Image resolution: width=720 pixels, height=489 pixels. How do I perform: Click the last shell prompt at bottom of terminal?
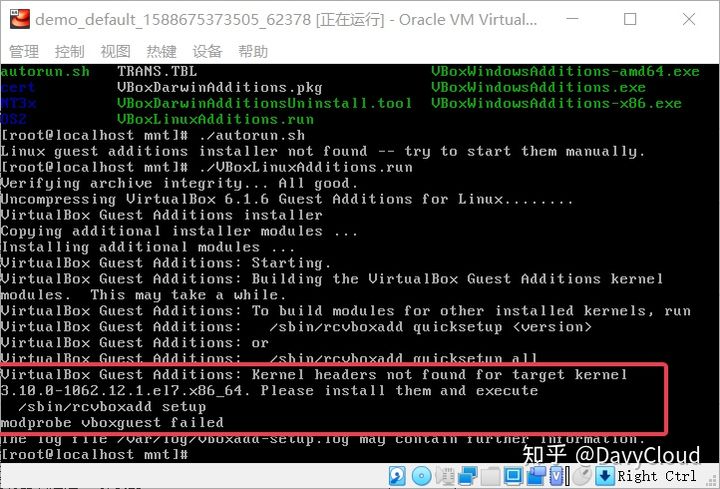[x=94, y=455]
